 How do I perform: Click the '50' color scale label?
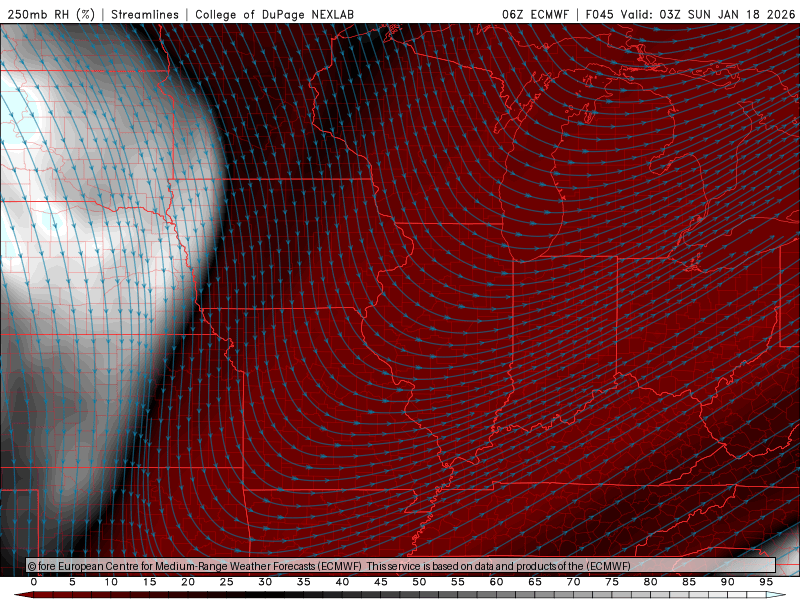tap(419, 582)
